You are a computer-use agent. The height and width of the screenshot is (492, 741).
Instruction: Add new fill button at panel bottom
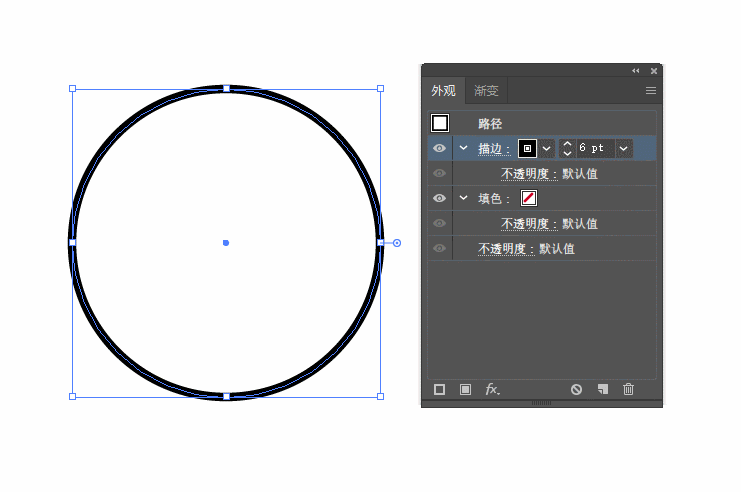coord(465,389)
